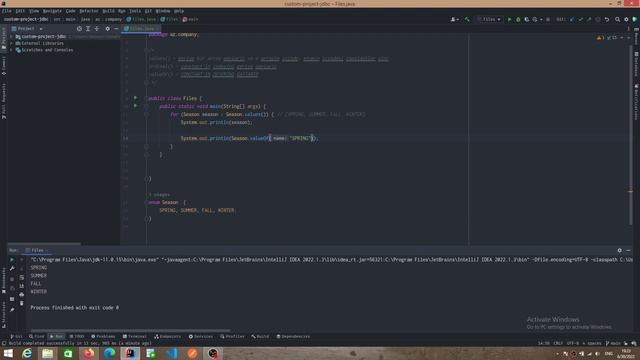Click the company breadcrumb in navigation bar
The image size is (640, 360).
(x=113, y=19)
